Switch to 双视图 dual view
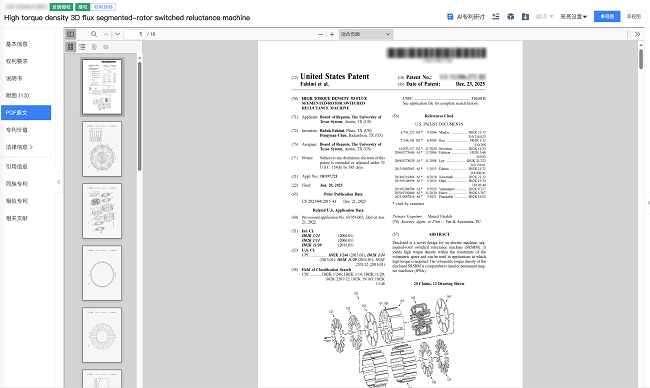 [633, 16]
